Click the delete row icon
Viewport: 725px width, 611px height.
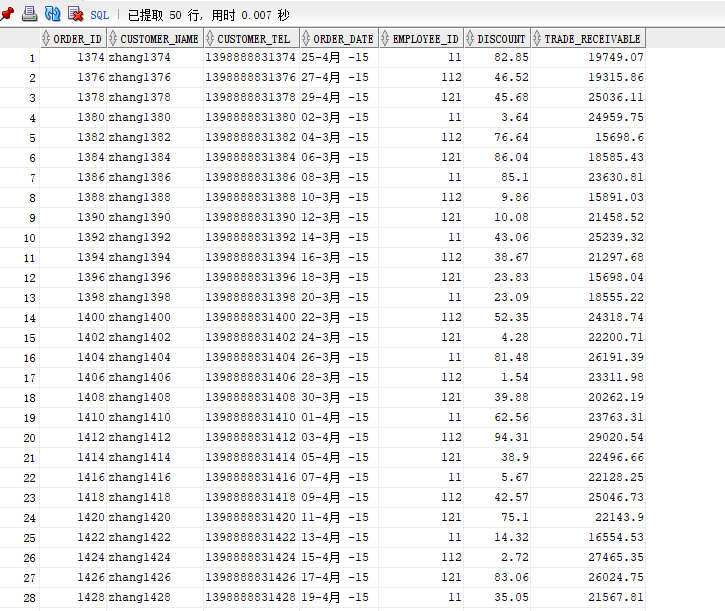pos(75,14)
